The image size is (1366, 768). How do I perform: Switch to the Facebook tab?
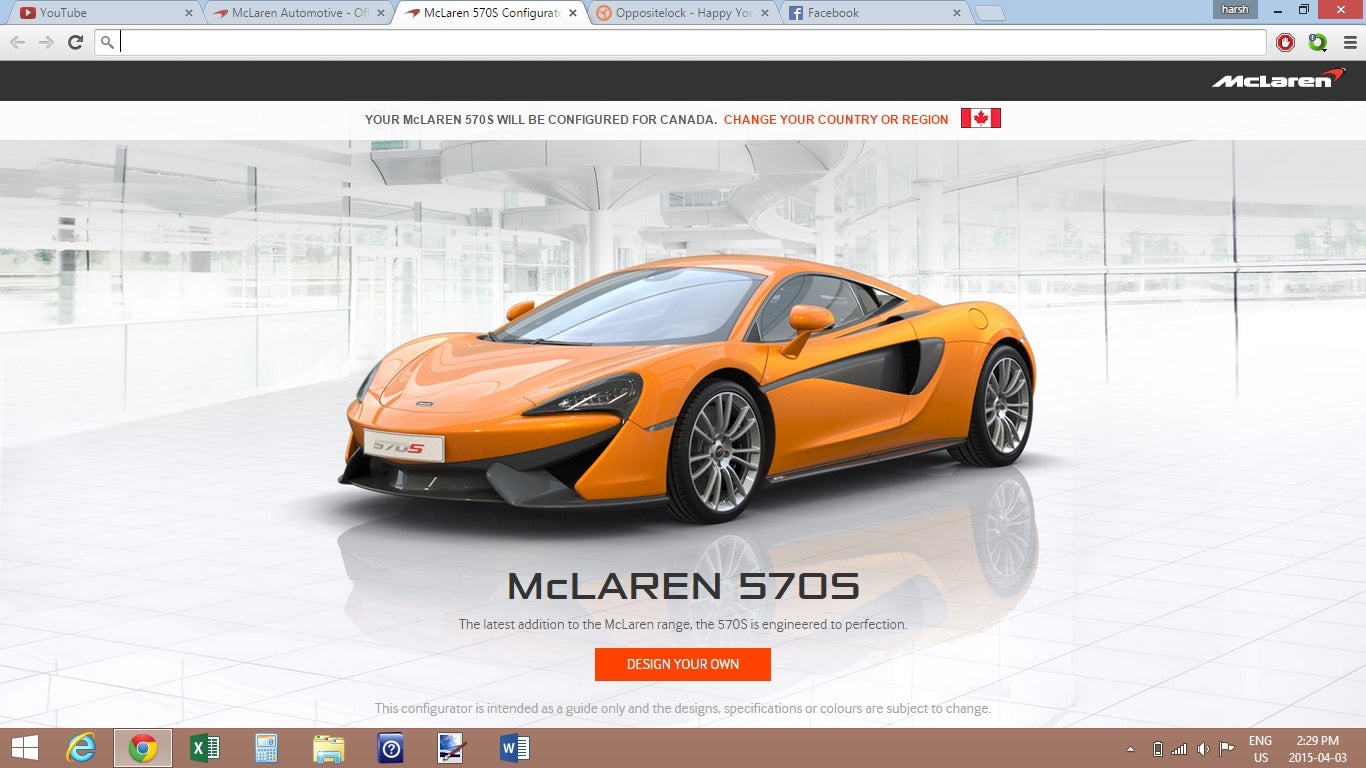[x=875, y=13]
